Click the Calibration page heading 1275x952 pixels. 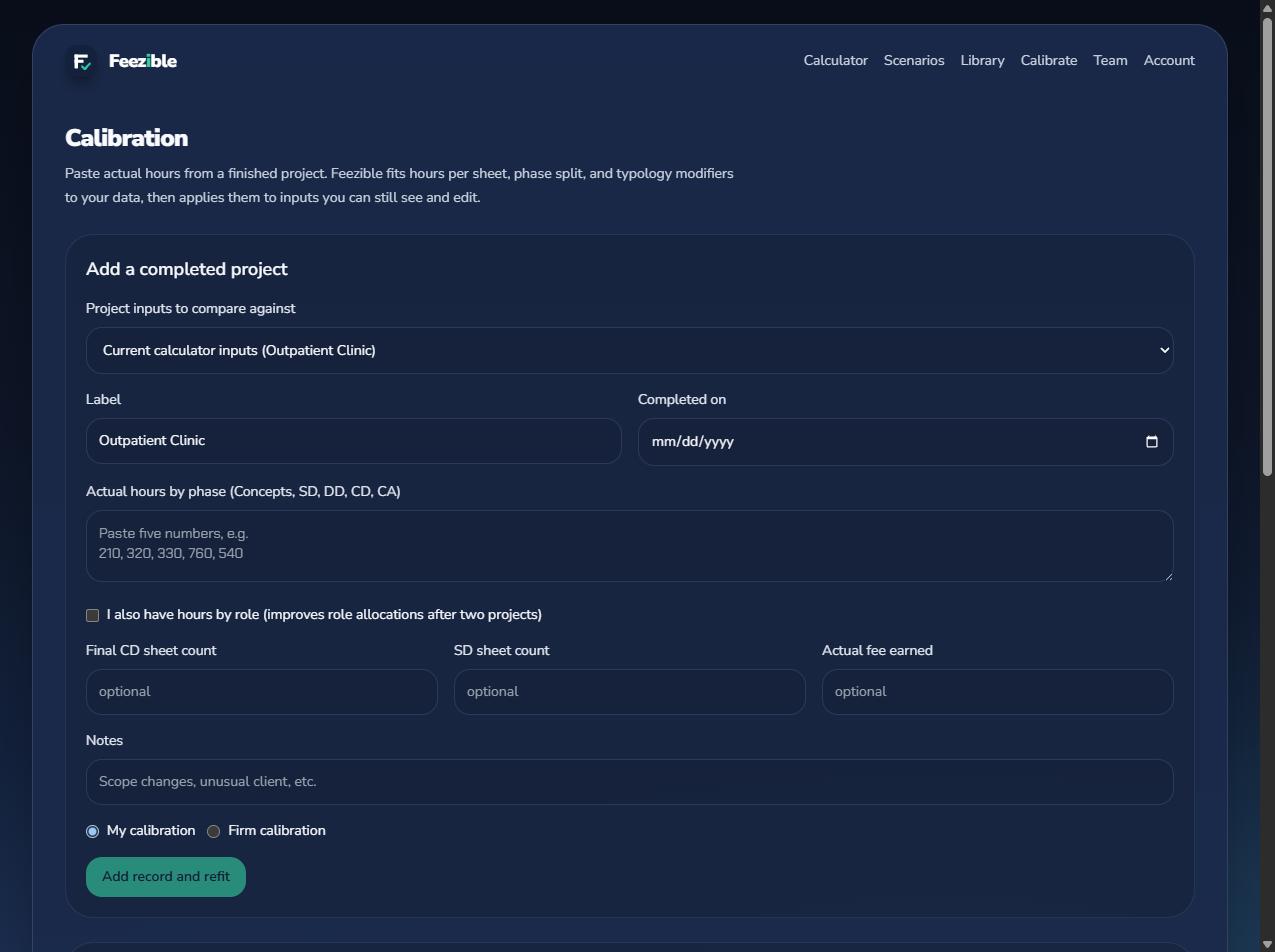coord(127,138)
